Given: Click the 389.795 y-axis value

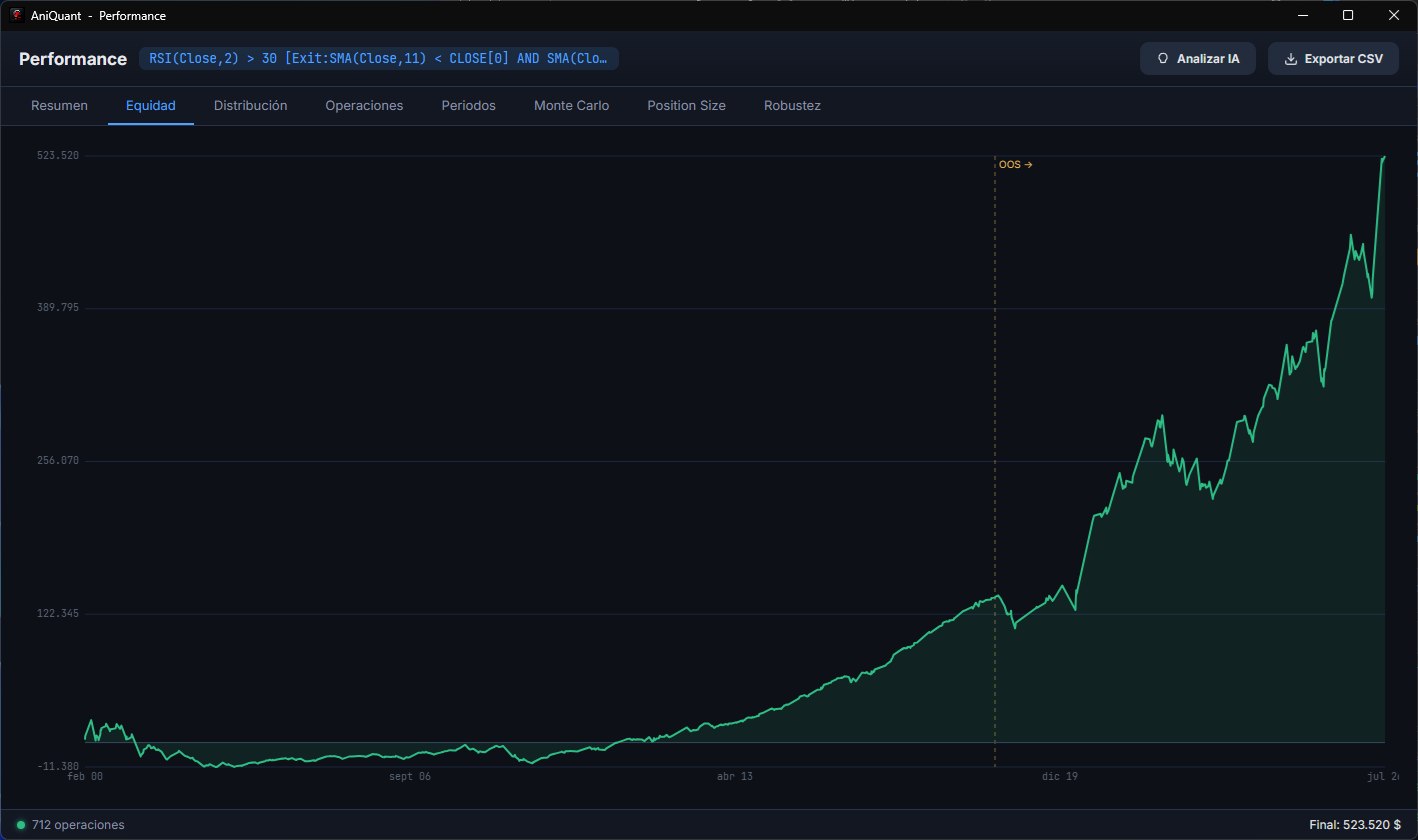Looking at the screenshot, I should pos(59,308).
